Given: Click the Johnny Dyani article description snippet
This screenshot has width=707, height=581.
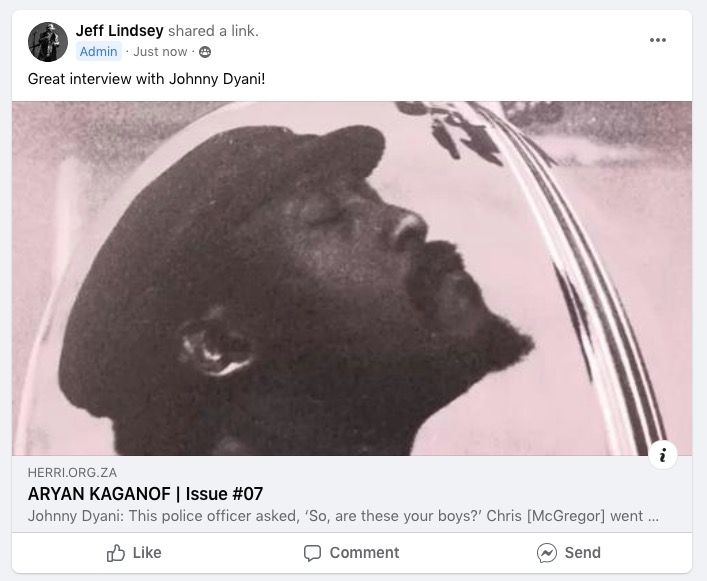Looking at the screenshot, I should [x=343, y=516].
